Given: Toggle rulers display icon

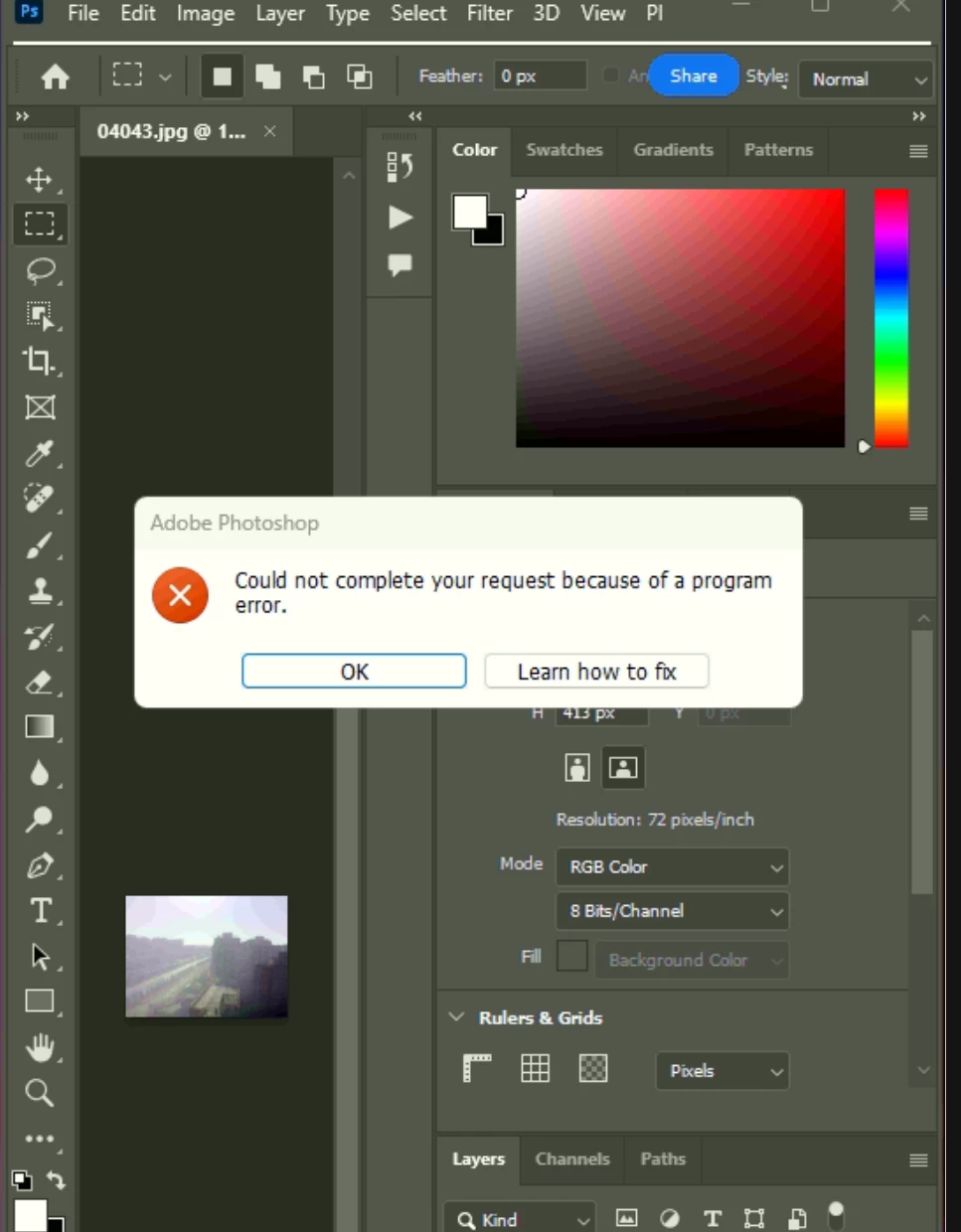Looking at the screenshot, I should pyautogui.click(x=477, y=1068).
